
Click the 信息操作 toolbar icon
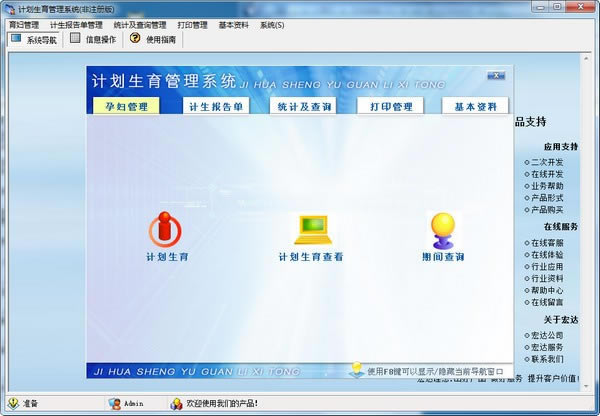pyautogui.click(x=75, y=38)
